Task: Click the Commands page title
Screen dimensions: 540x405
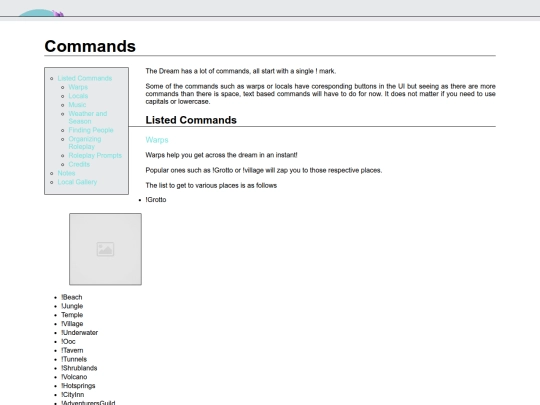Action: [x=90, y=46]
